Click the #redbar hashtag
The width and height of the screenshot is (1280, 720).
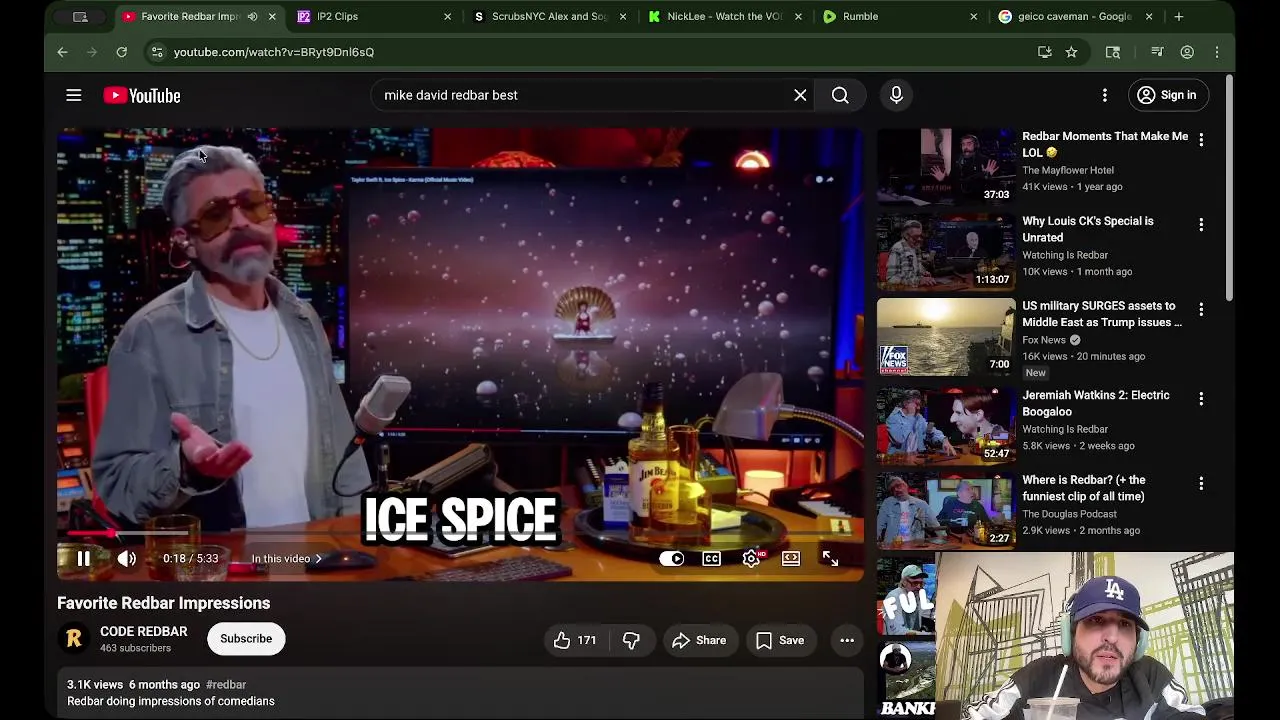tap(226, 685)
